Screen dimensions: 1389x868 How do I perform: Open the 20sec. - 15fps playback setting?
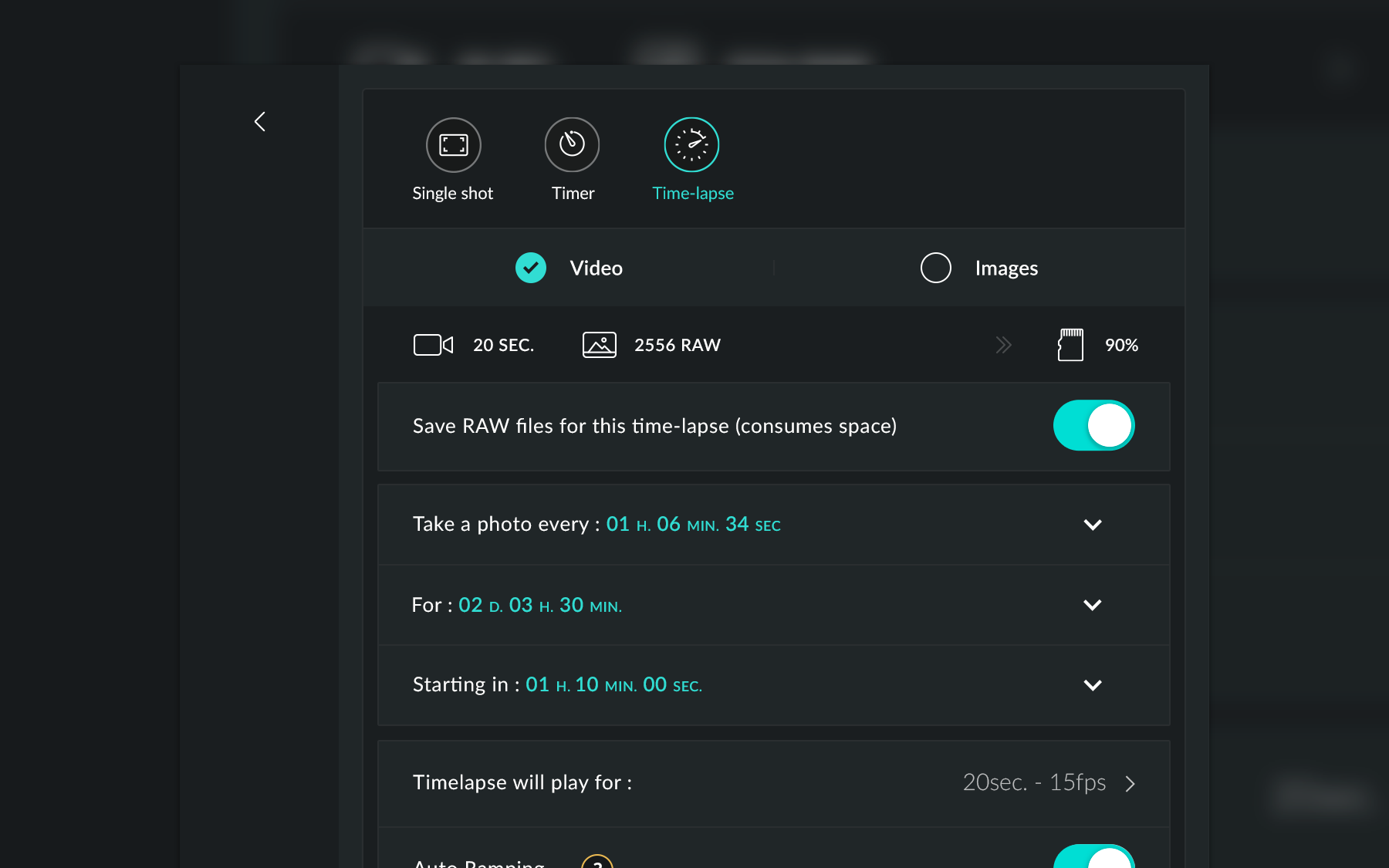point(1048,783)
